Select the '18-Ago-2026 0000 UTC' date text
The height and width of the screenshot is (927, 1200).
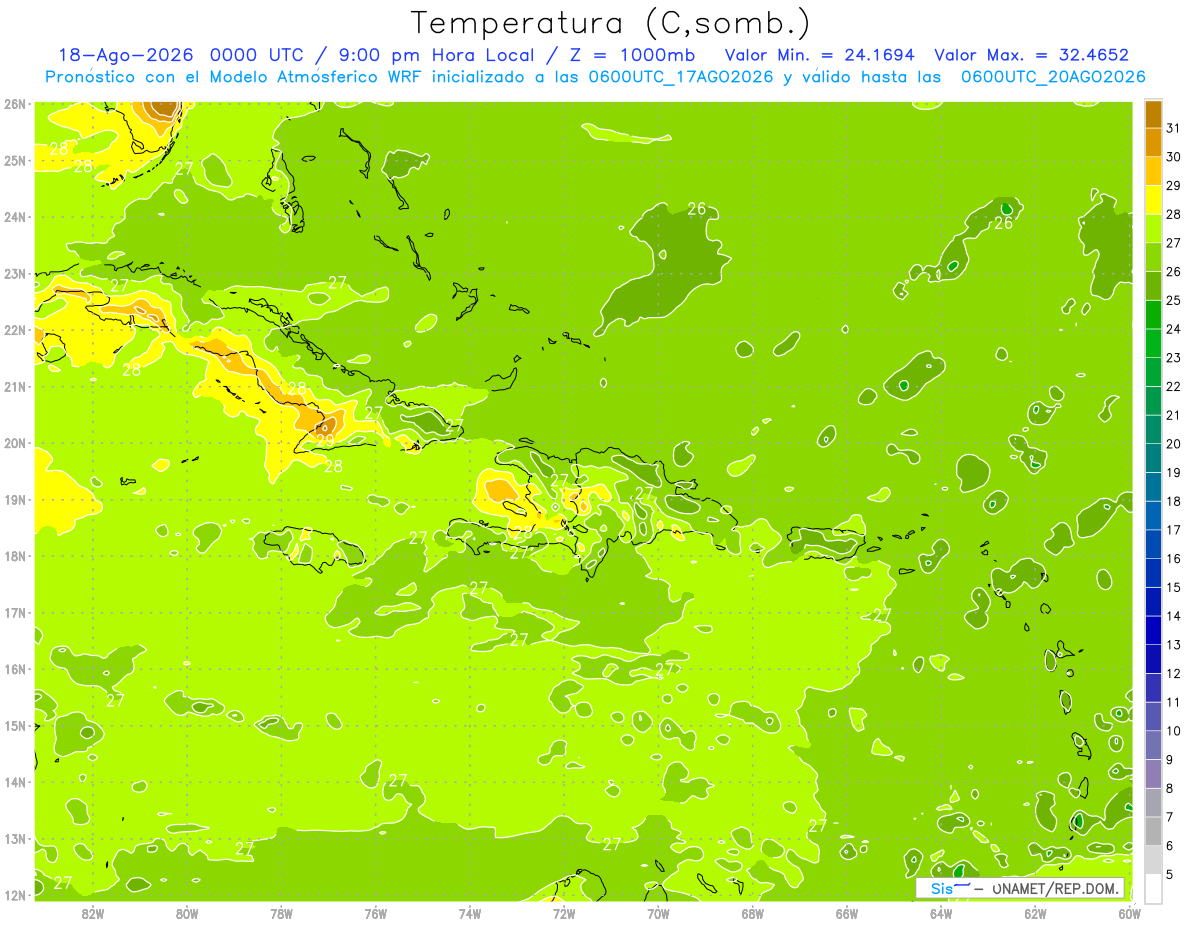pyautogui.click(x=183, y=55)
